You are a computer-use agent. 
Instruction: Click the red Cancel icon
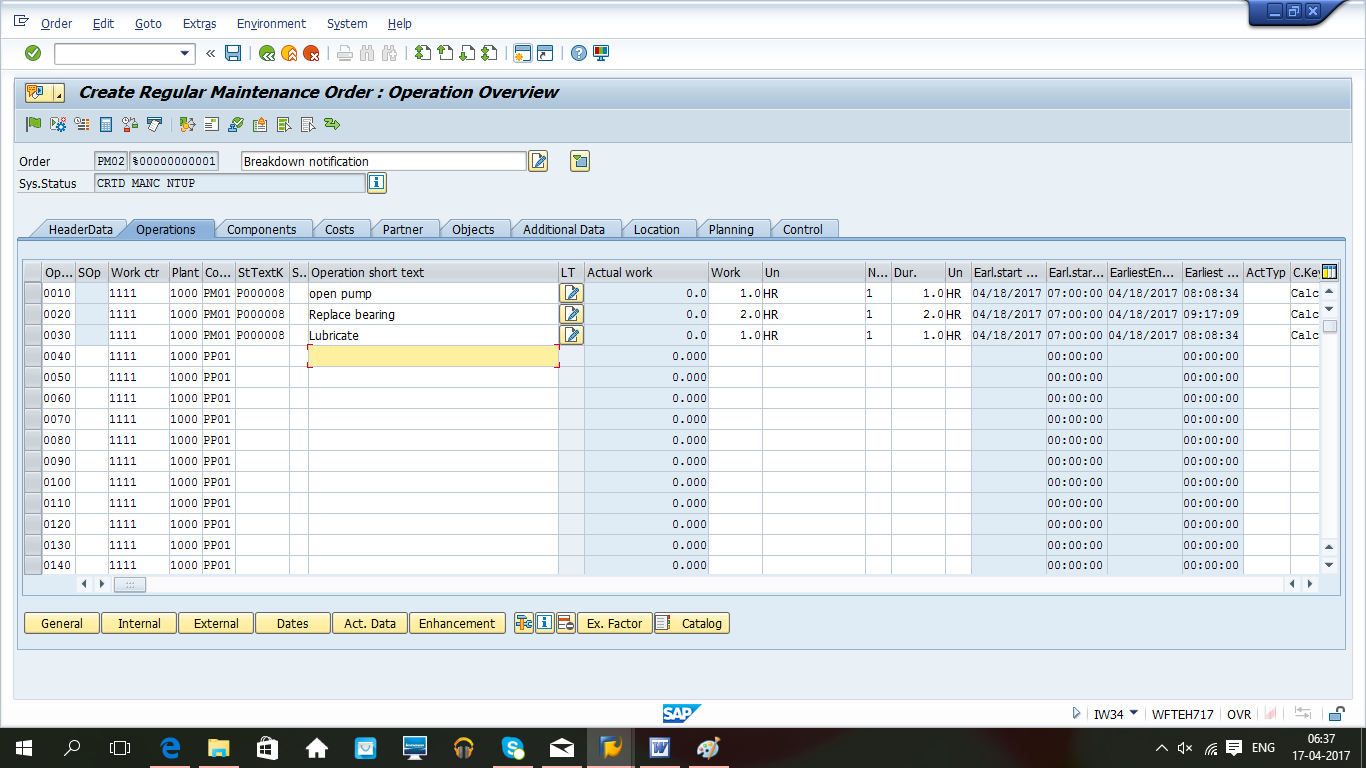click(x=312, y=53)
